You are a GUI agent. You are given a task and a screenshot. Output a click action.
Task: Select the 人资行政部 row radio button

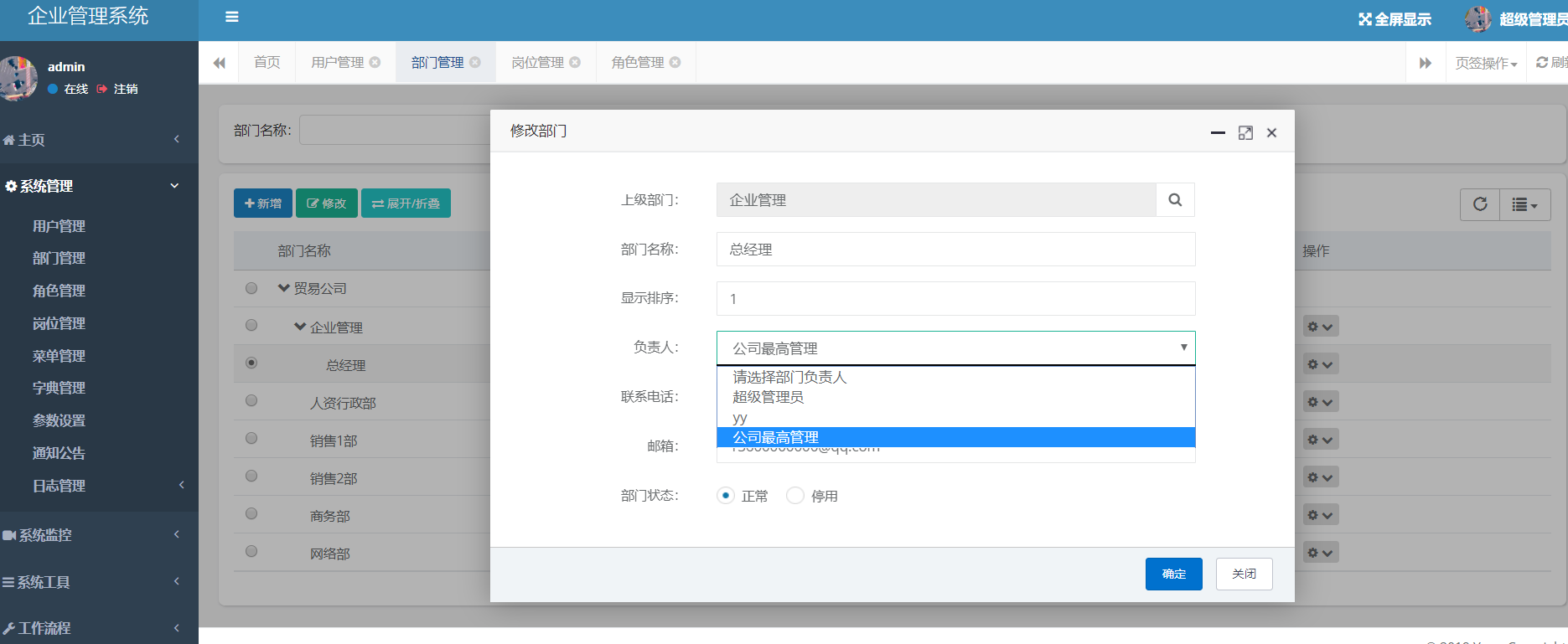point(251,400)
